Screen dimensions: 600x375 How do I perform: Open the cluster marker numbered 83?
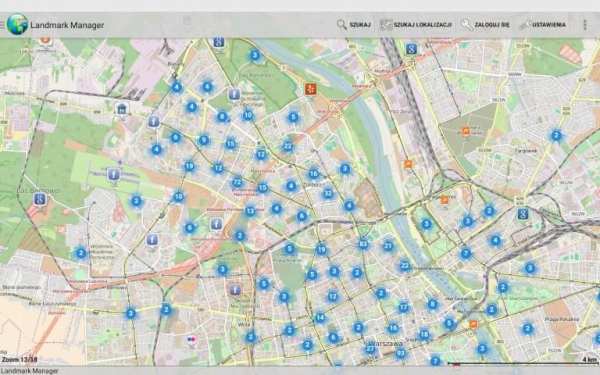click(363, 244)
